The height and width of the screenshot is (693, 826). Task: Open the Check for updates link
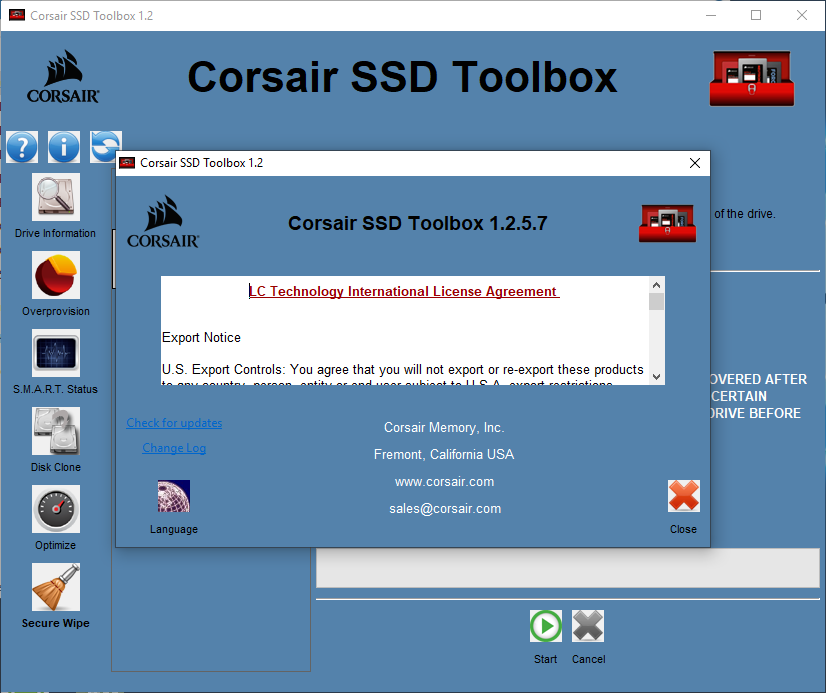click(x=173, y=423)
